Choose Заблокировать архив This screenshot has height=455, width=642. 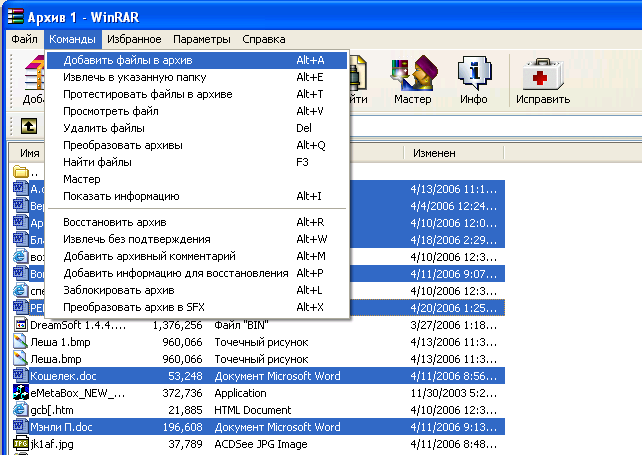tap(197, 290)
